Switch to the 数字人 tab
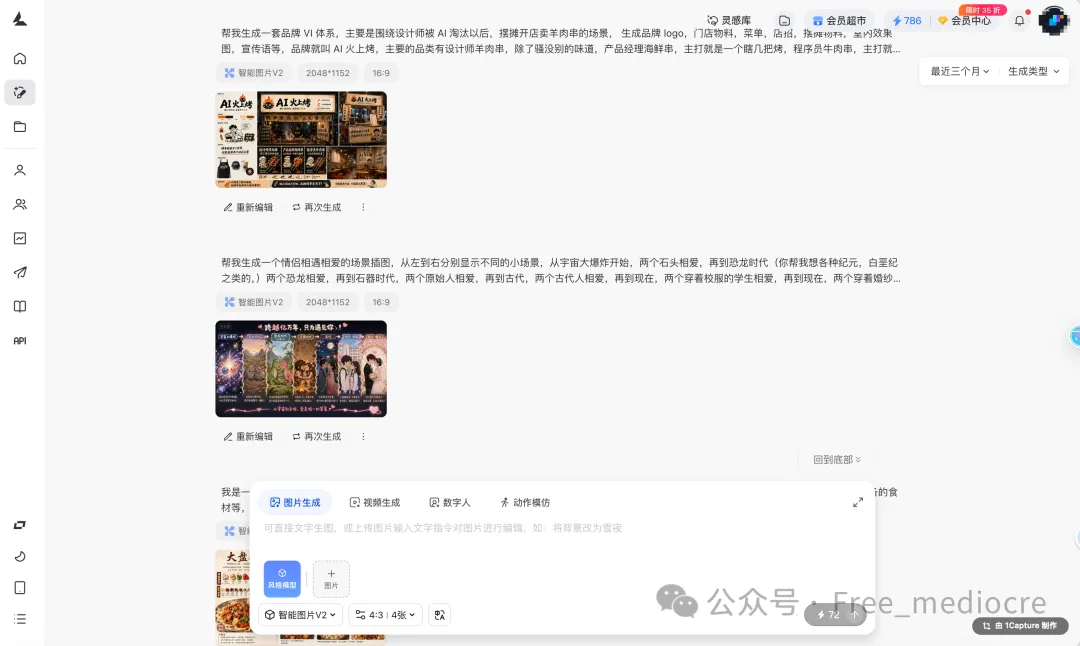Image resolution: width=1080 pixels, height=646 pixels. (450, 503)
